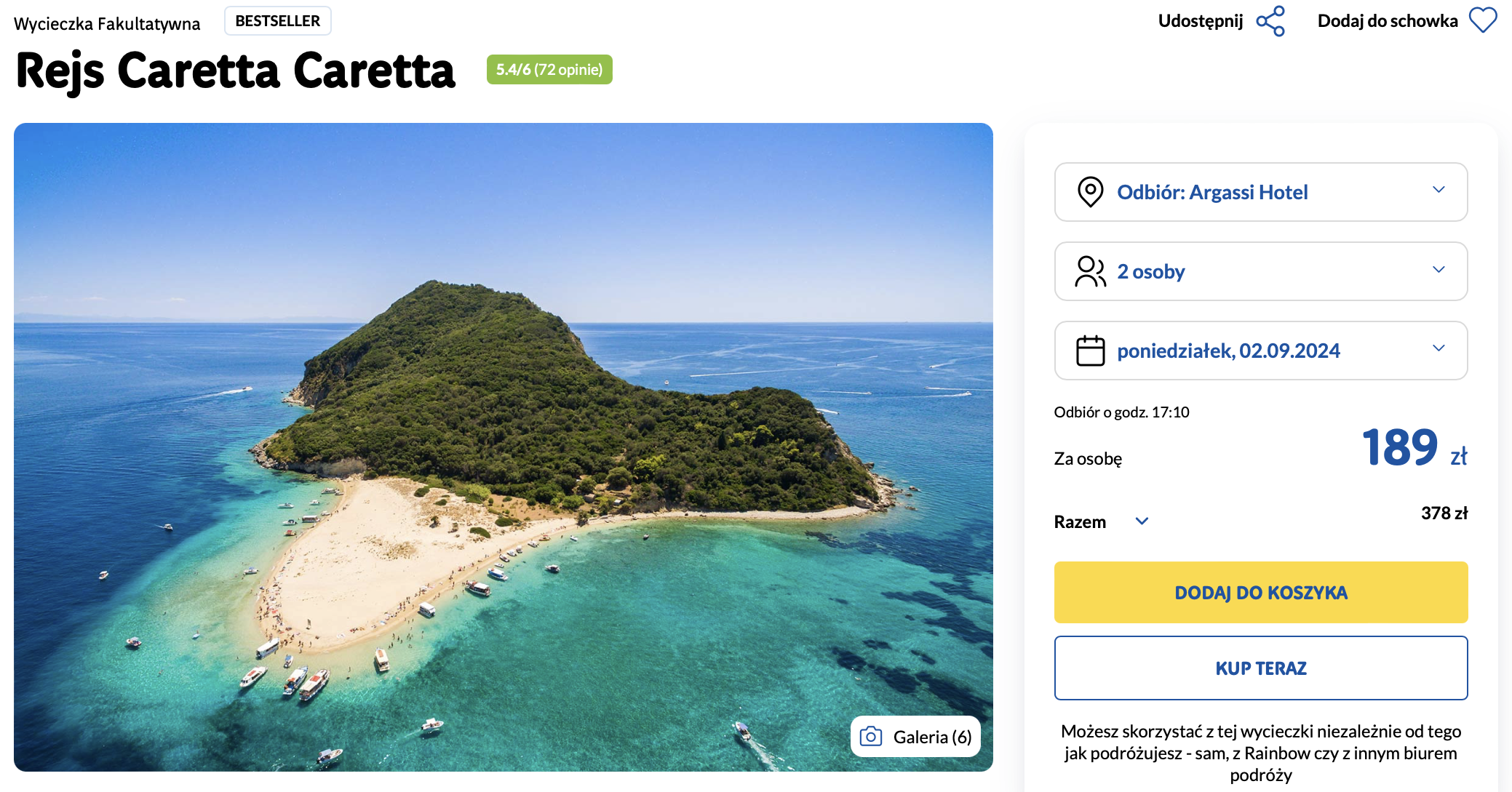Viewport: 1512px width, 792px height.
Task: Click the BESTSELLER badge
Action: point(277,21)
